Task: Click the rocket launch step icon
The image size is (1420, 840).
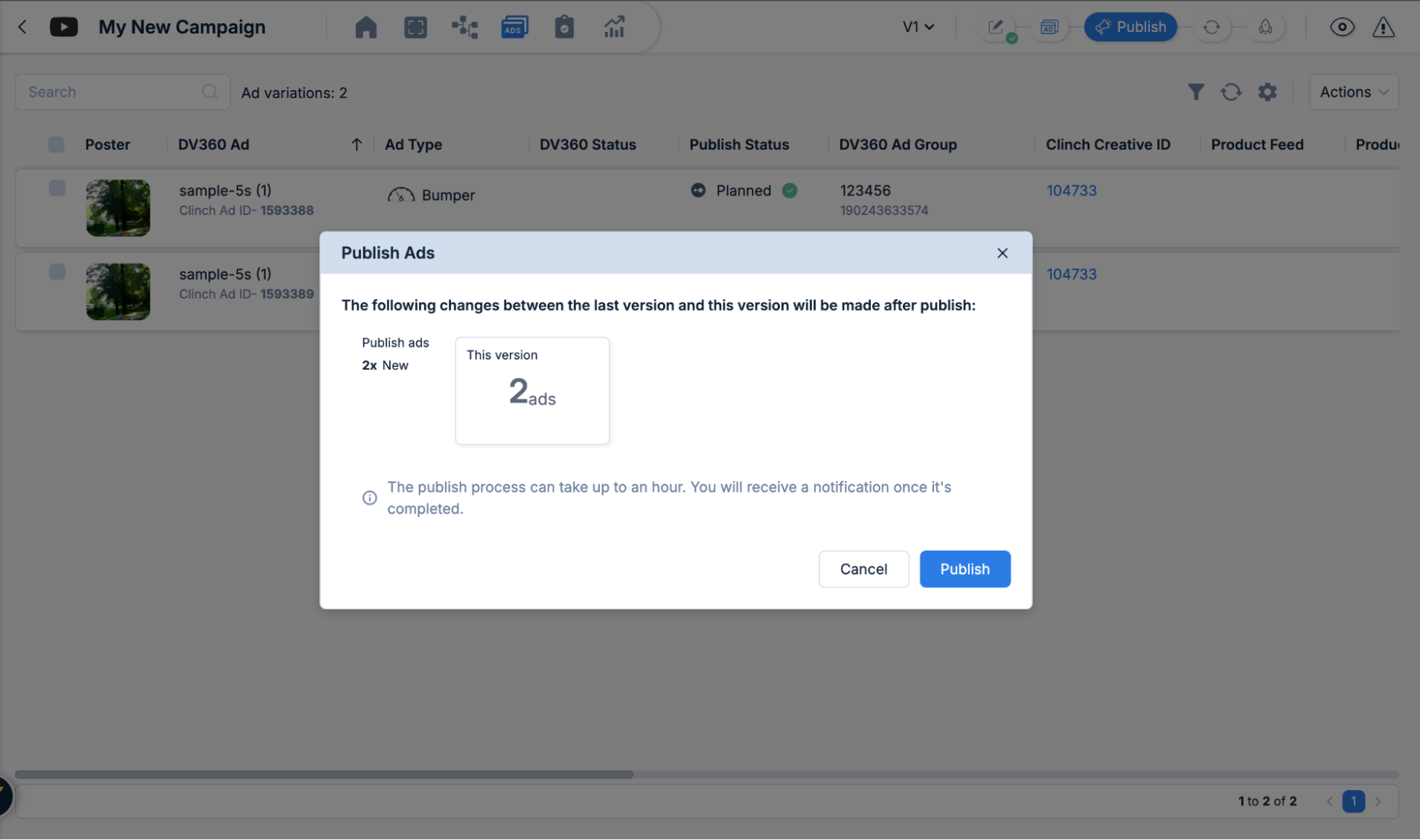Action: 1265,28
